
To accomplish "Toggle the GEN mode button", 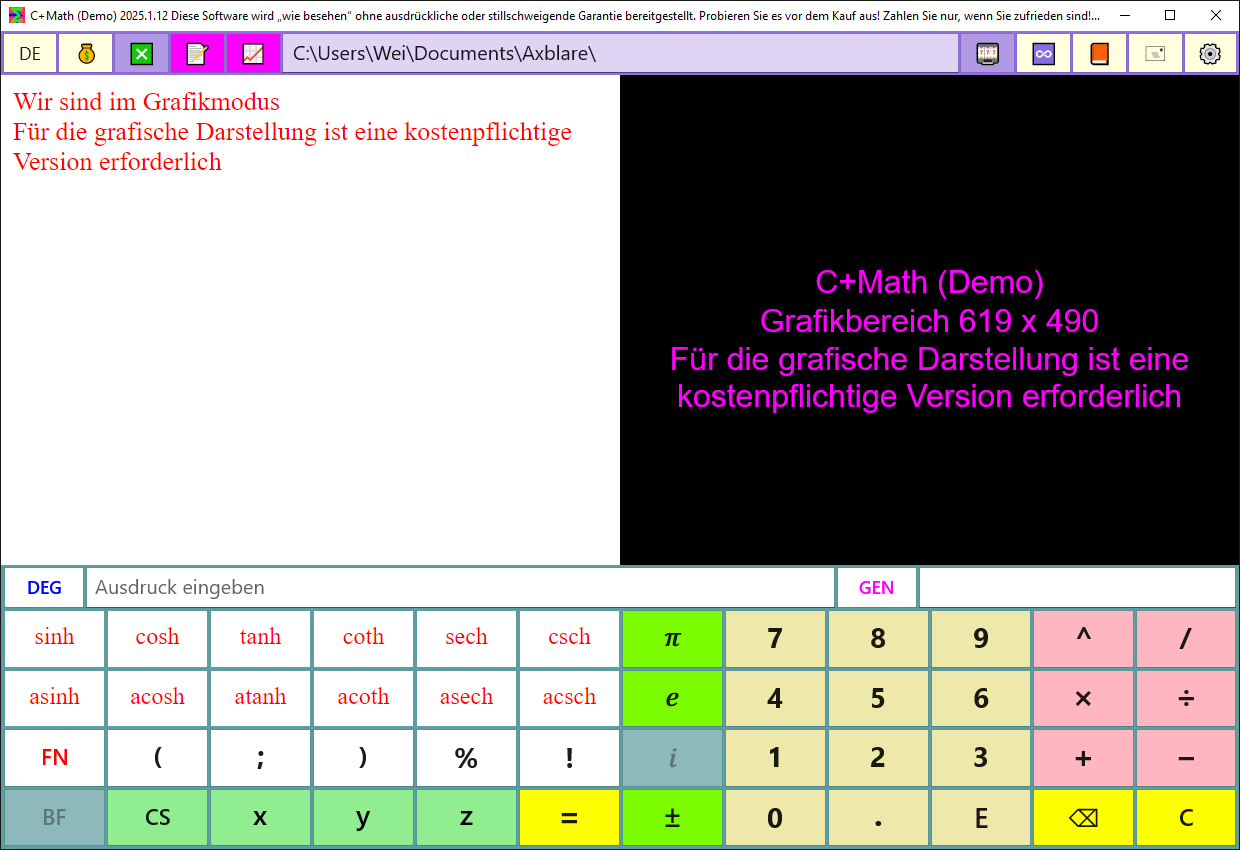I will pyautogui.click(x=877, y=588).
